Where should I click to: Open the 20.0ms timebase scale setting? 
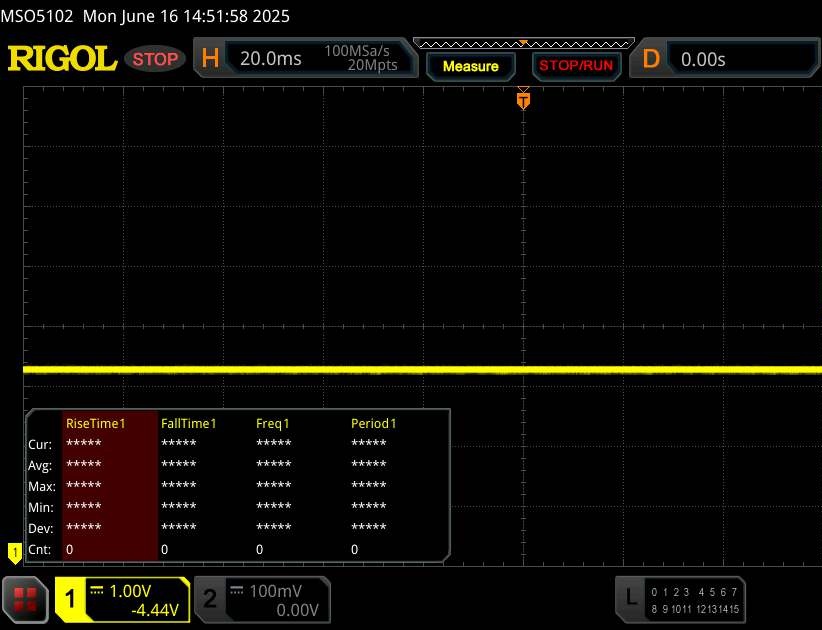(271, 59)
